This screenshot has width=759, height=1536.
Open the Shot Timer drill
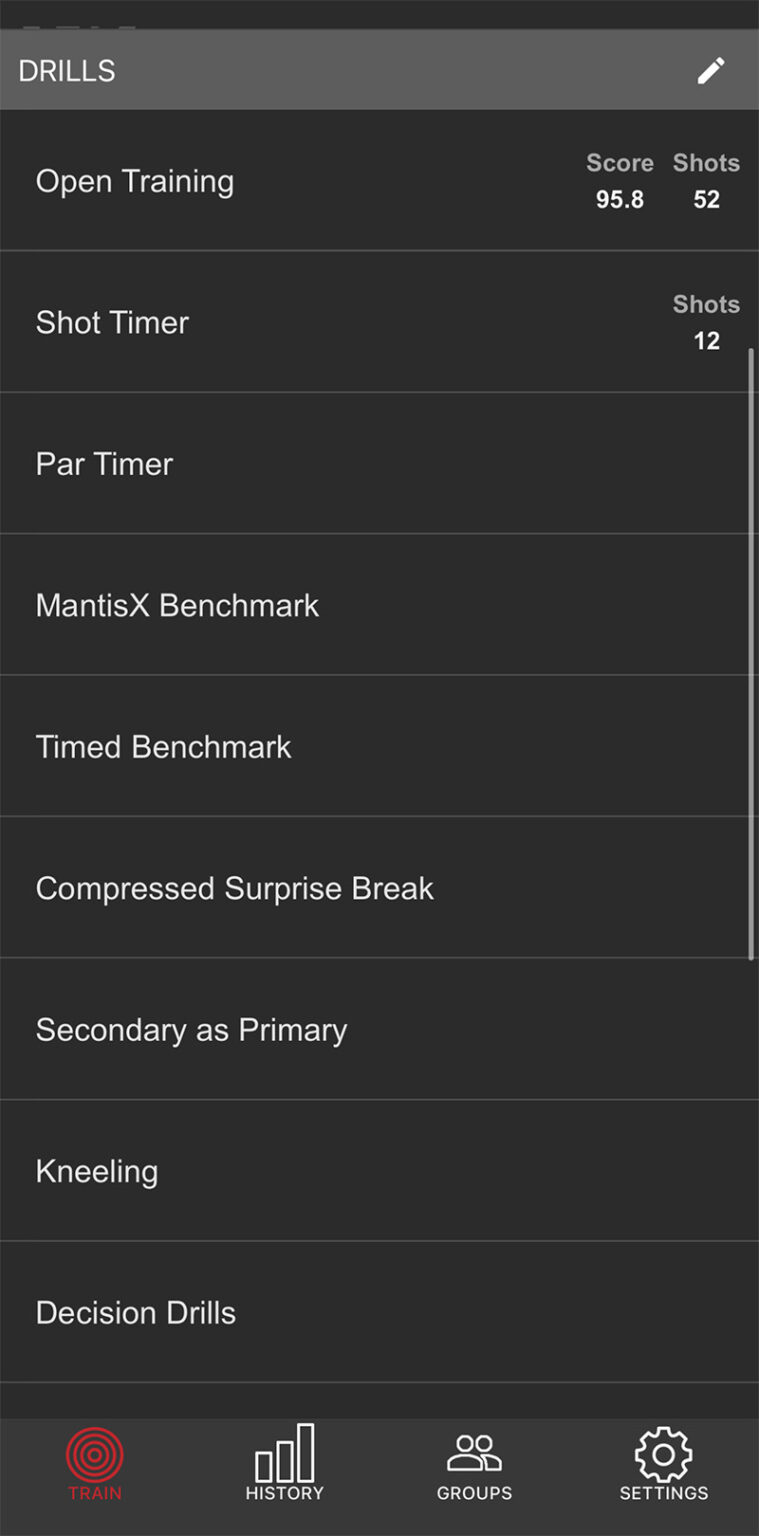(112, 322)
